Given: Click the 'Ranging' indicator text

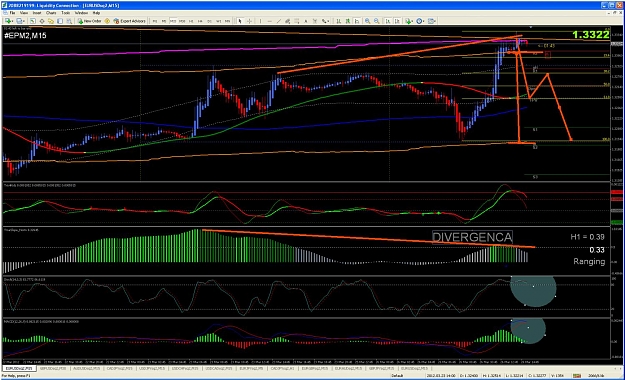Looking at the screenshot, I should [589, 262].
